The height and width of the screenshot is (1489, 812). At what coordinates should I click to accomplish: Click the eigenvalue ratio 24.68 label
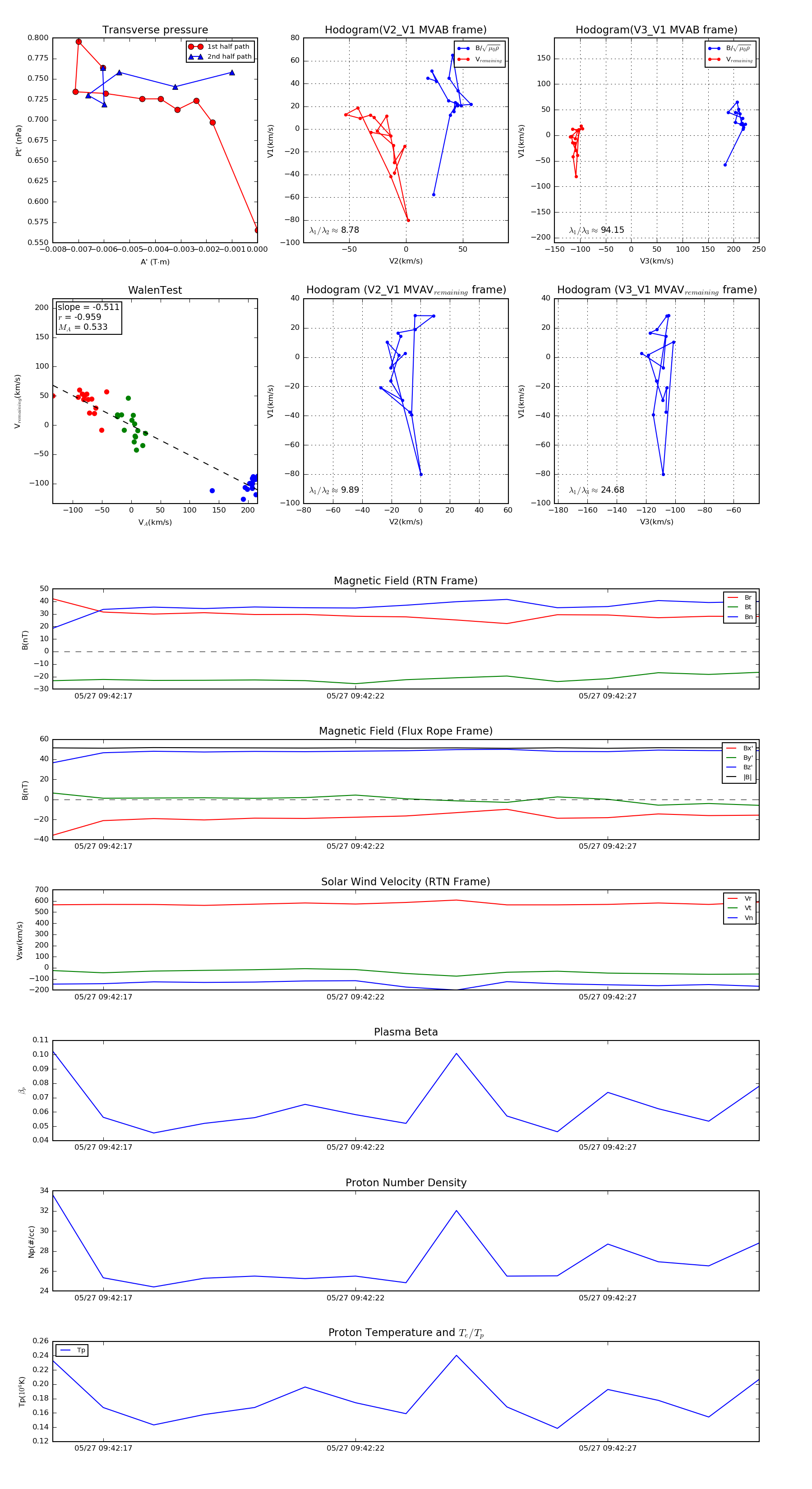(x=596, y=490)
